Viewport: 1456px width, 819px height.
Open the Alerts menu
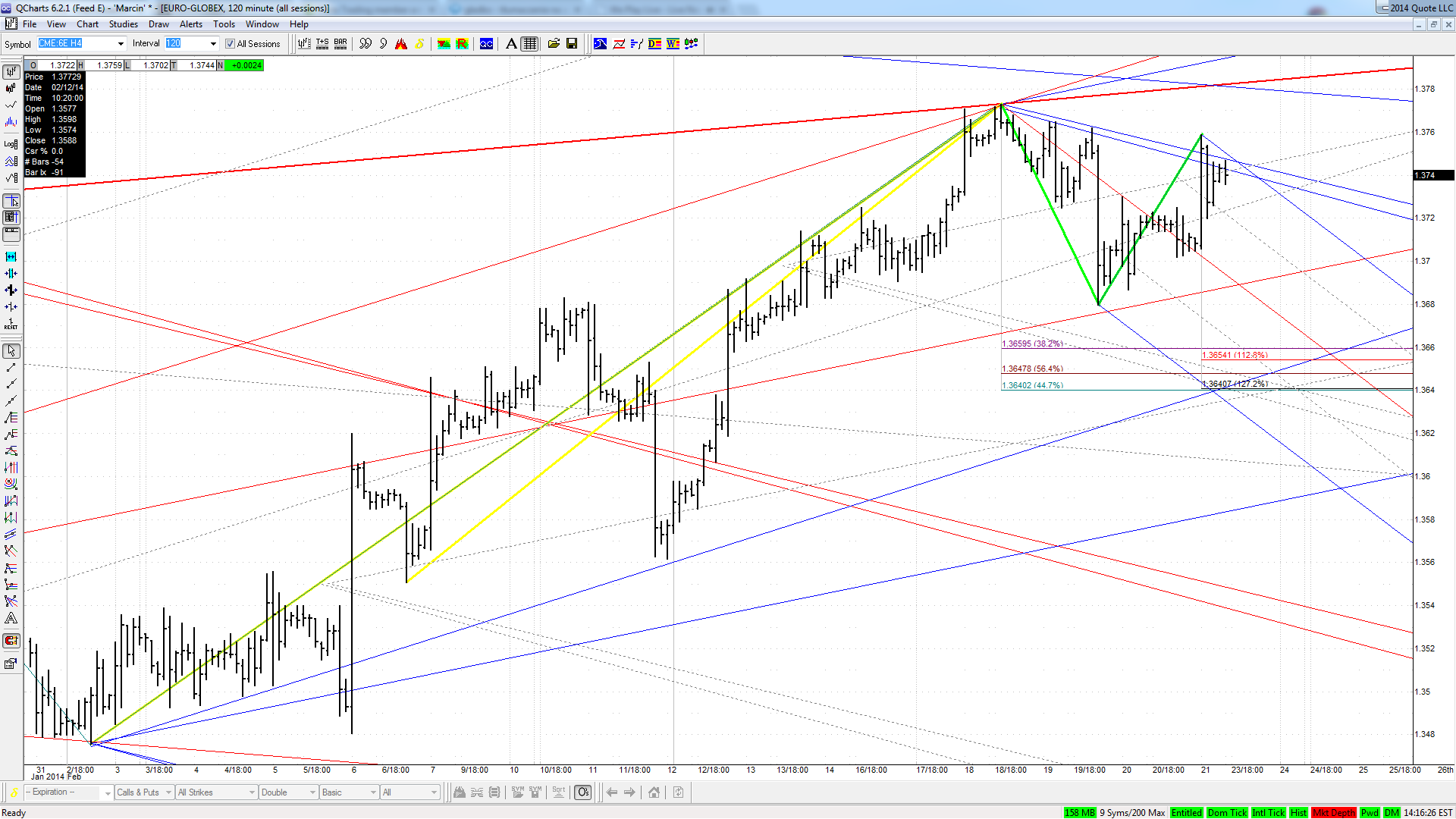point(190,24)
